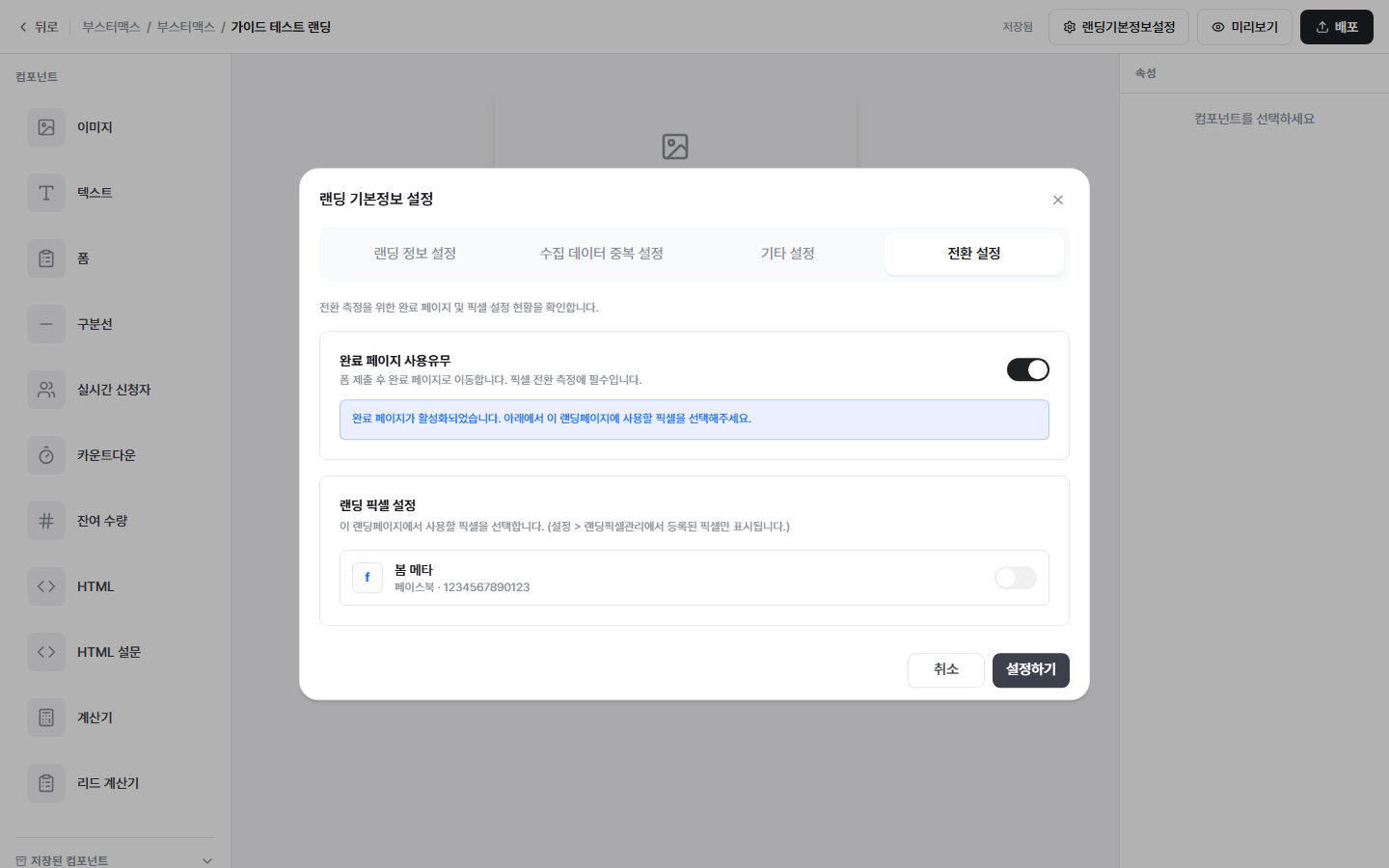Viewport: 1389px width, 868px height.
Task: Click the 취소 button
Action: (x=946, y=670)
